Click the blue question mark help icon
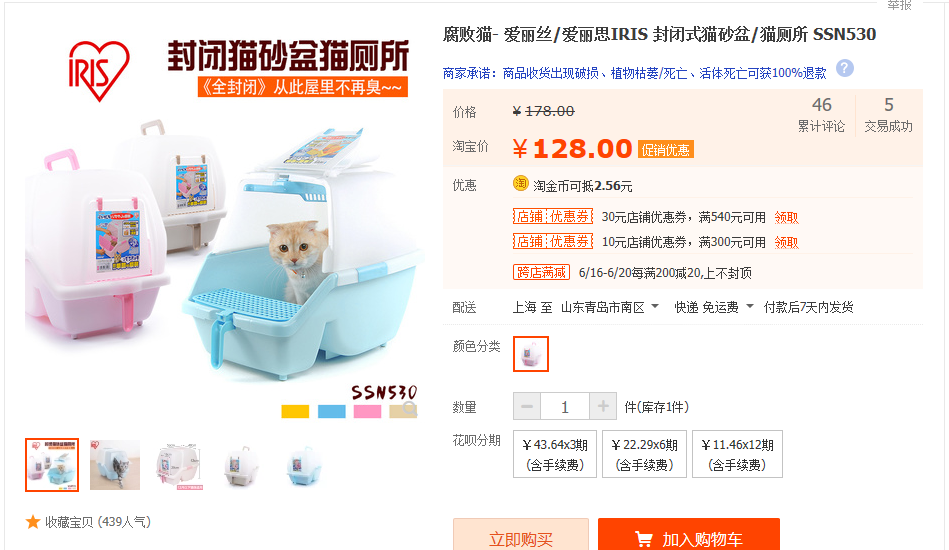This screenshot has height=550, width=949. (x=845, y=68)
